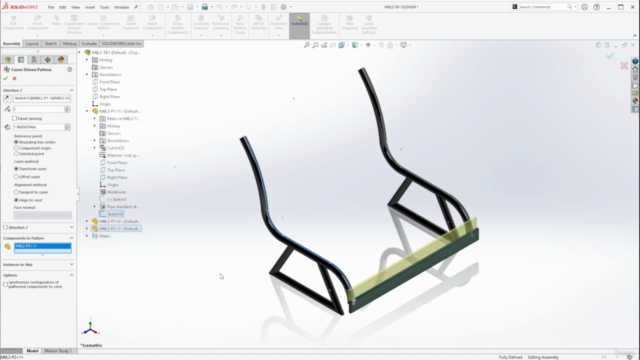The height and width of the screenshot is (360, 640).
Task: Select the Offset curve method option
Action: (16, 177)
